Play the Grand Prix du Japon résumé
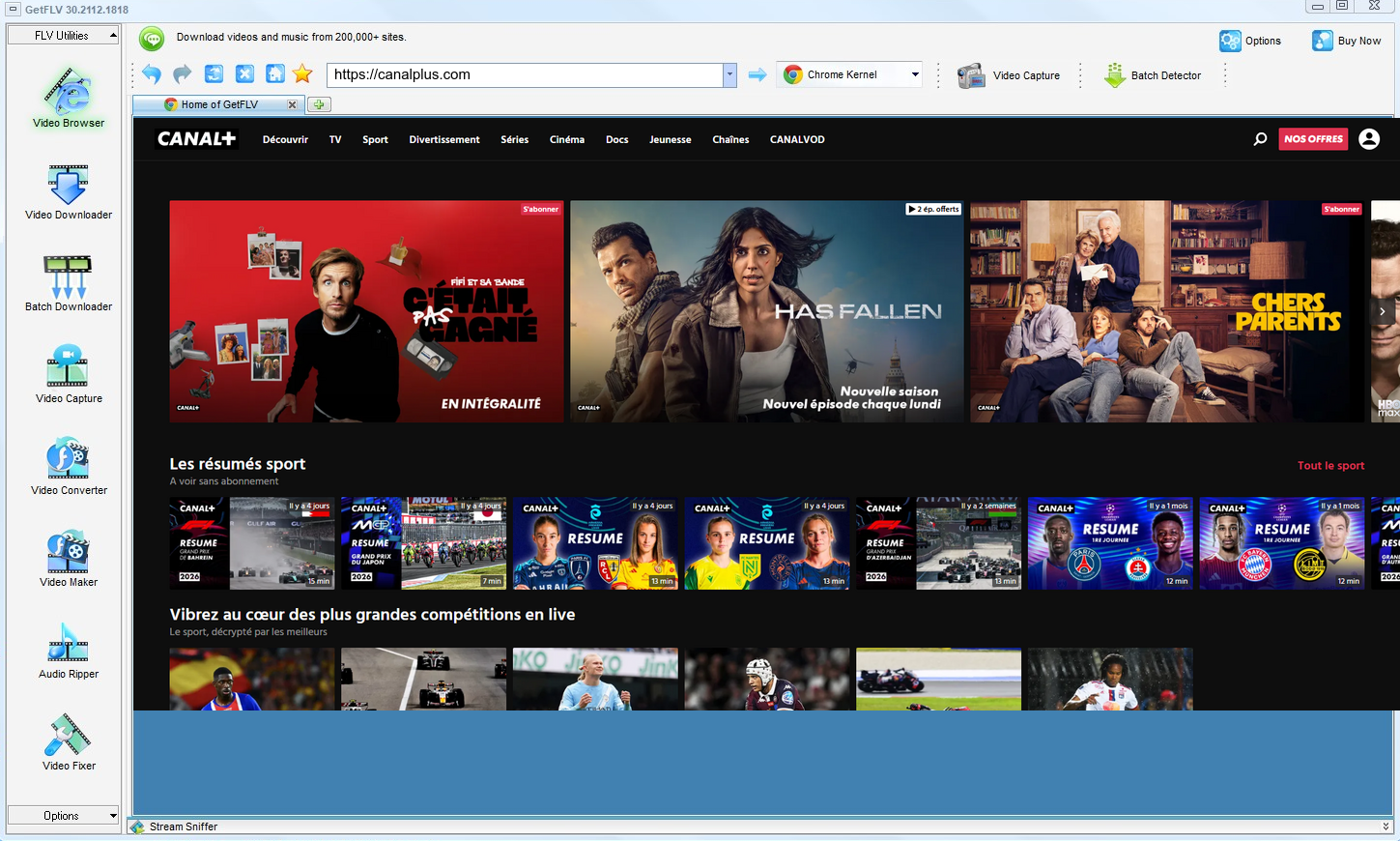Viewport: 1400px width, 841px height. (424, 543)
